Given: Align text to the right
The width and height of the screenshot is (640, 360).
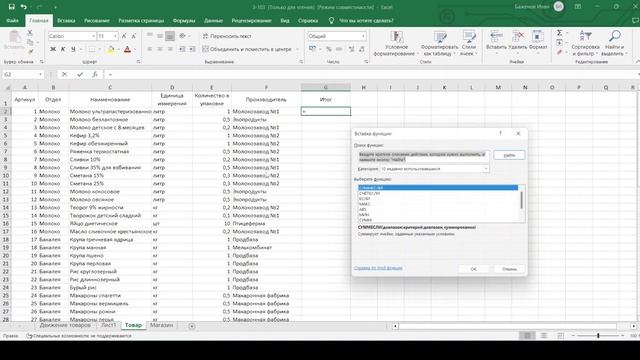Looking at the screenshot, I should coord(170,49).
